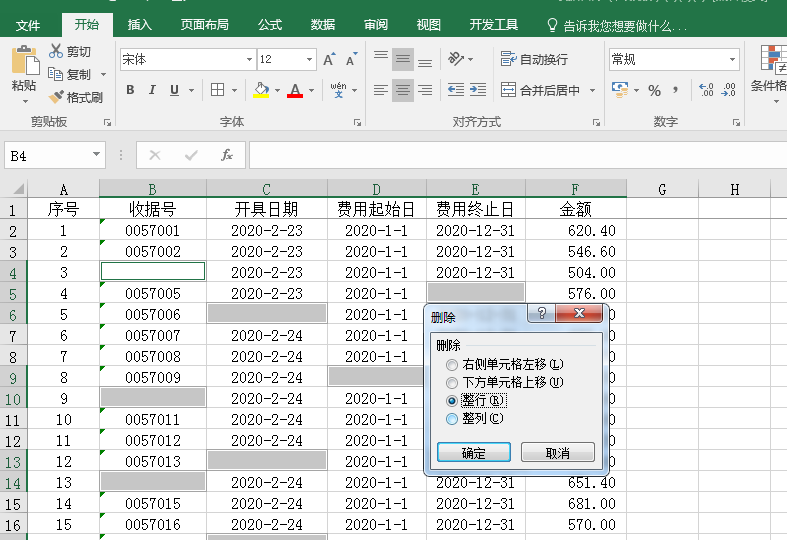Toggle bold formatting
The height and width of the screenshot is (540, 787).
coord(130,90)
